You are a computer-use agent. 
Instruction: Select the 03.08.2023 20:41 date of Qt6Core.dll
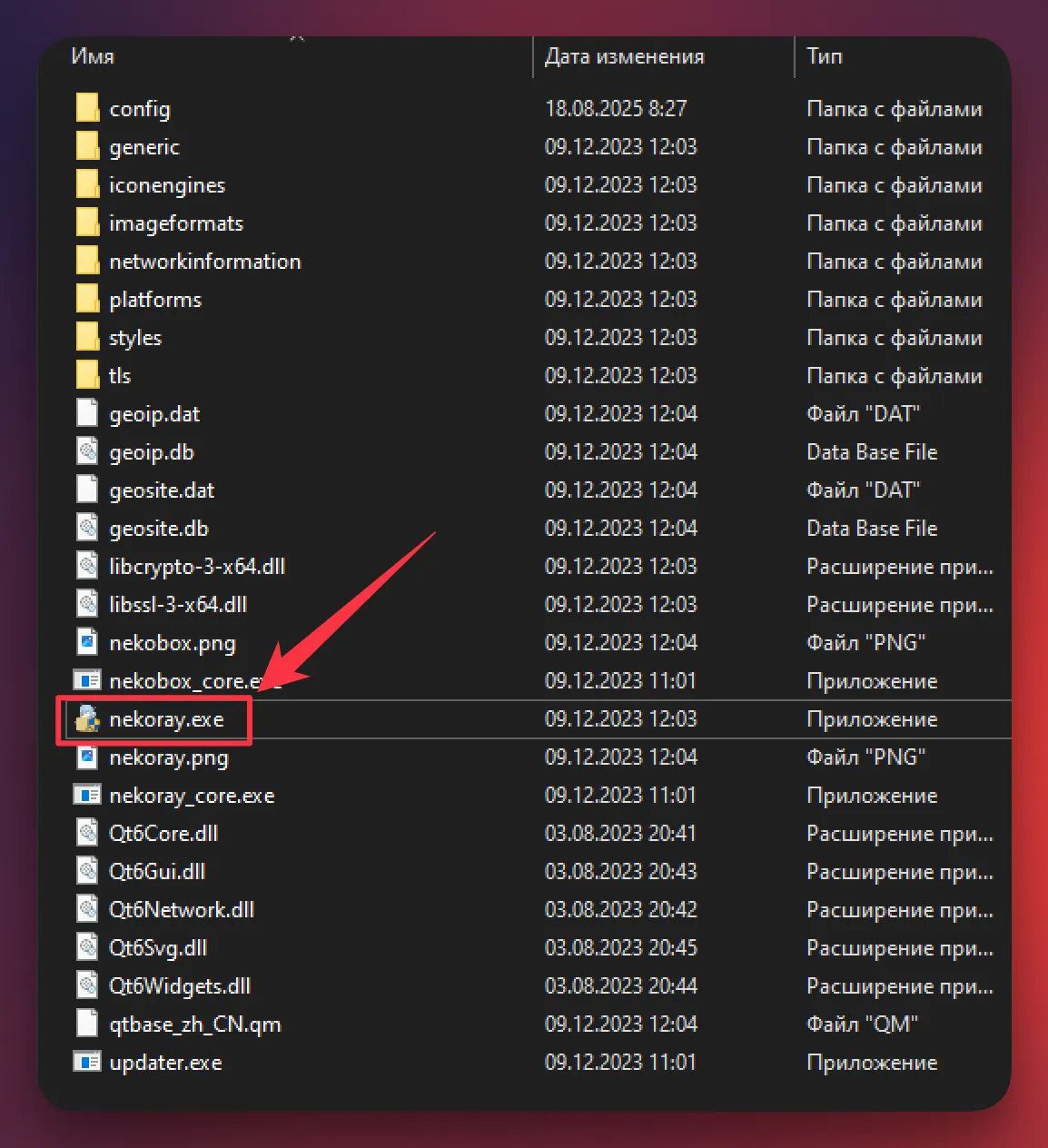click(621, 833)
